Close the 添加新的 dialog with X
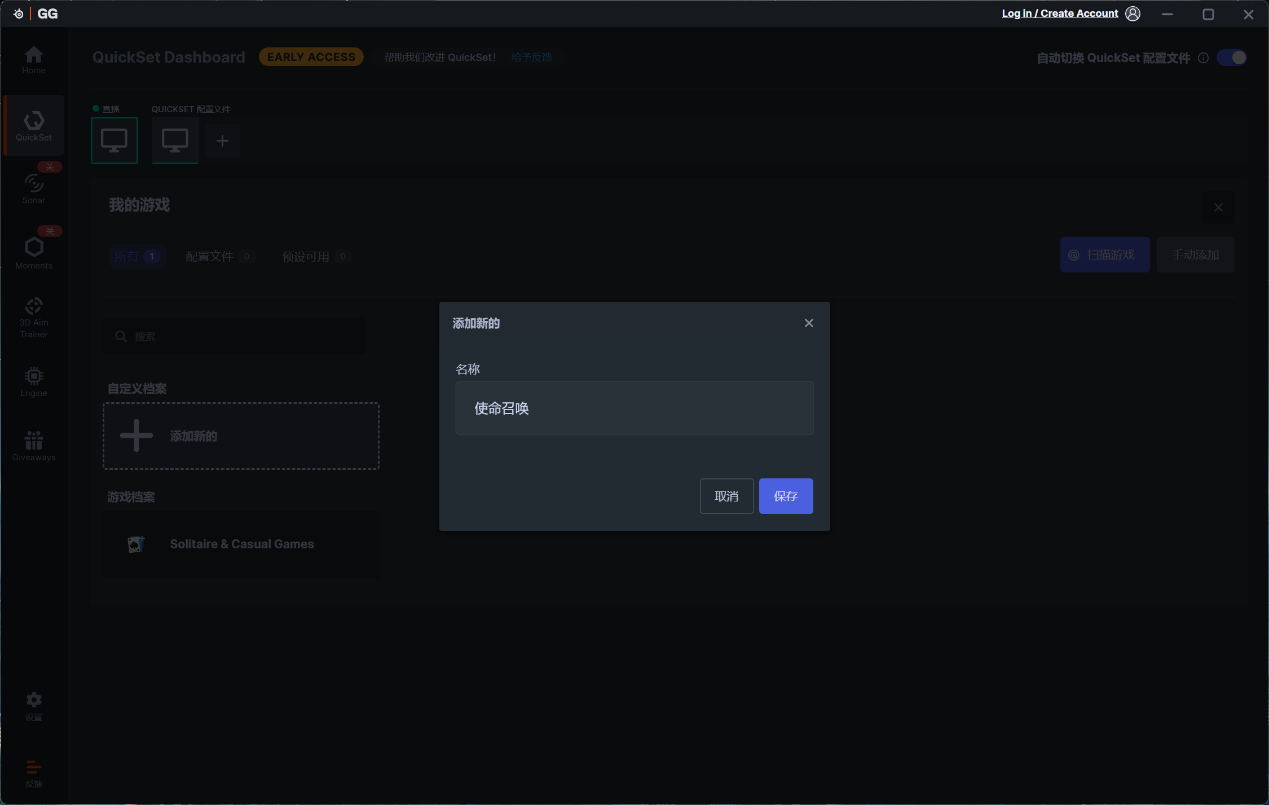This screenshot has height=805, width=1269. click(809, 323)
